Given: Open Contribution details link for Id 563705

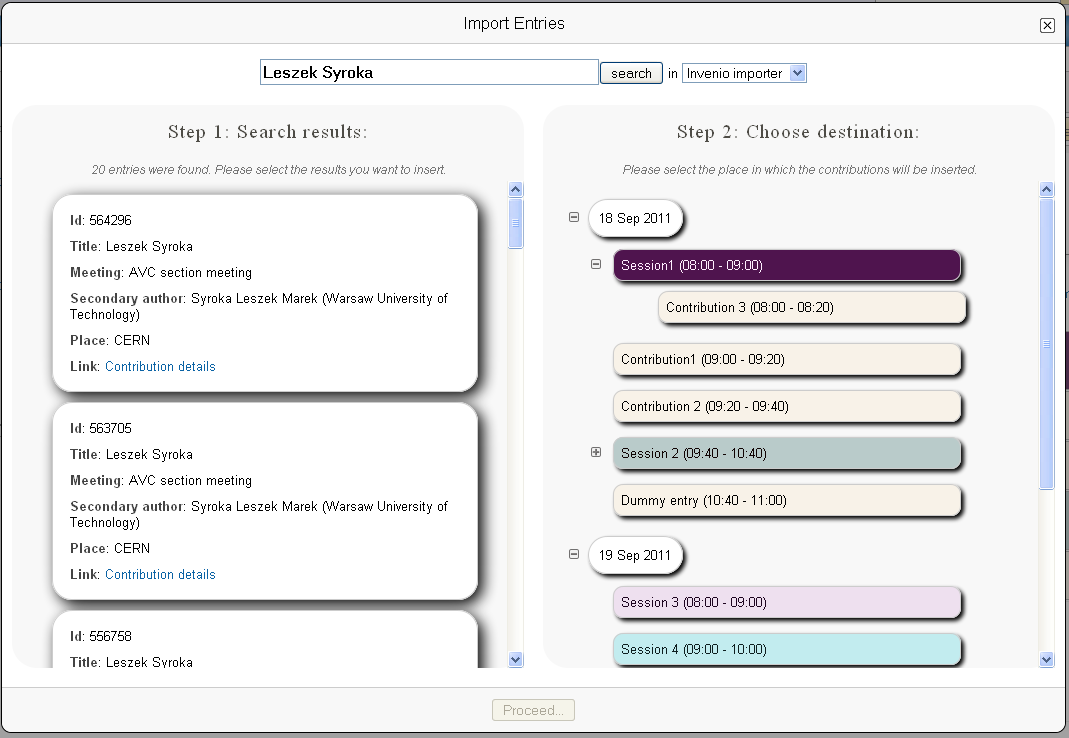Looking at the screenshot, I should (160, 574).
